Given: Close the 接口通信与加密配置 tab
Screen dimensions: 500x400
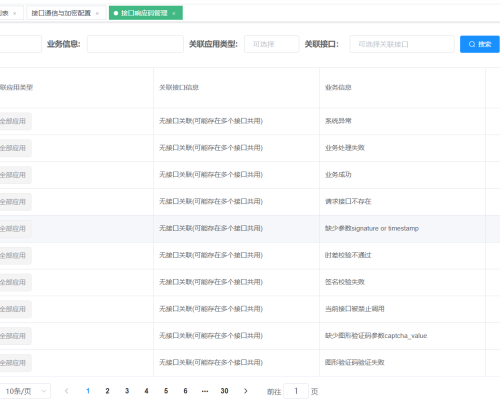Looking at the screenshot, I should tap(97, 13).
